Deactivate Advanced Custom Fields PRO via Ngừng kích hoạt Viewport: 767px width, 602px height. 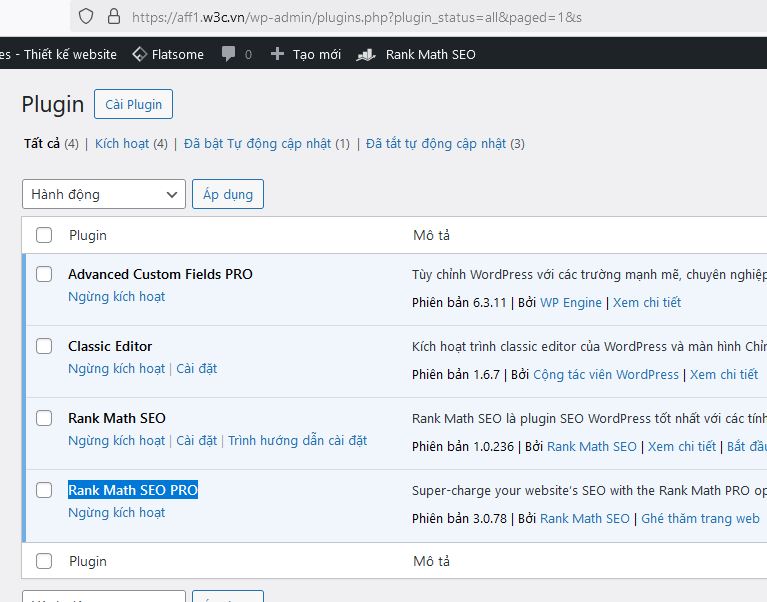116,297
